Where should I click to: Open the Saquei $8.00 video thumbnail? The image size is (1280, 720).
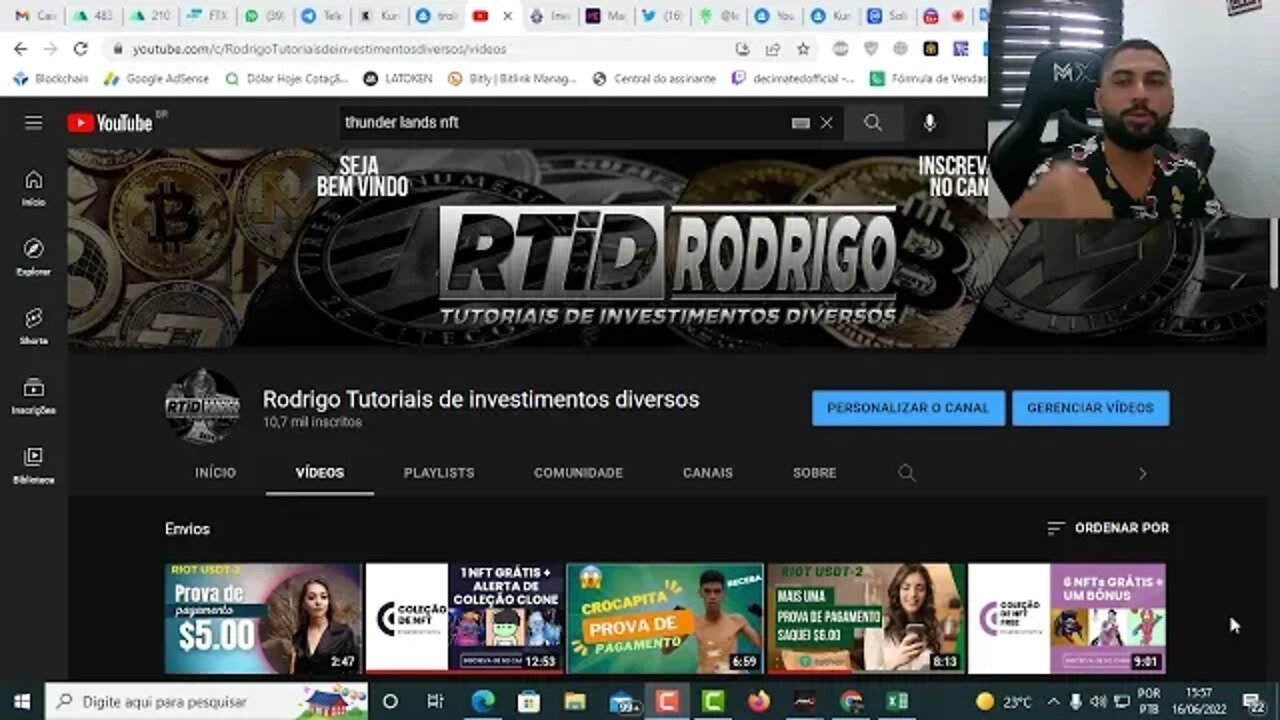[866, 618]
